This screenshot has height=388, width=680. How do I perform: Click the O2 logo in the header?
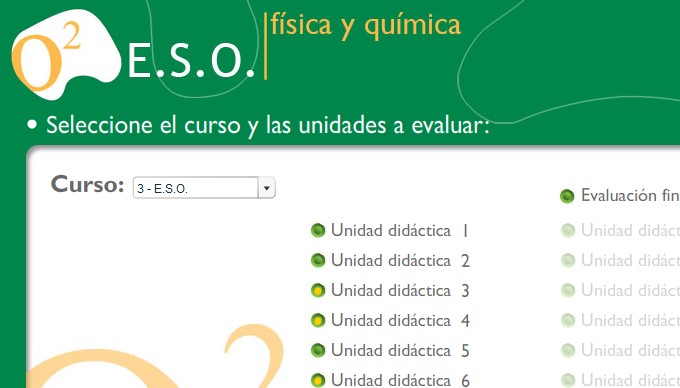65,54
